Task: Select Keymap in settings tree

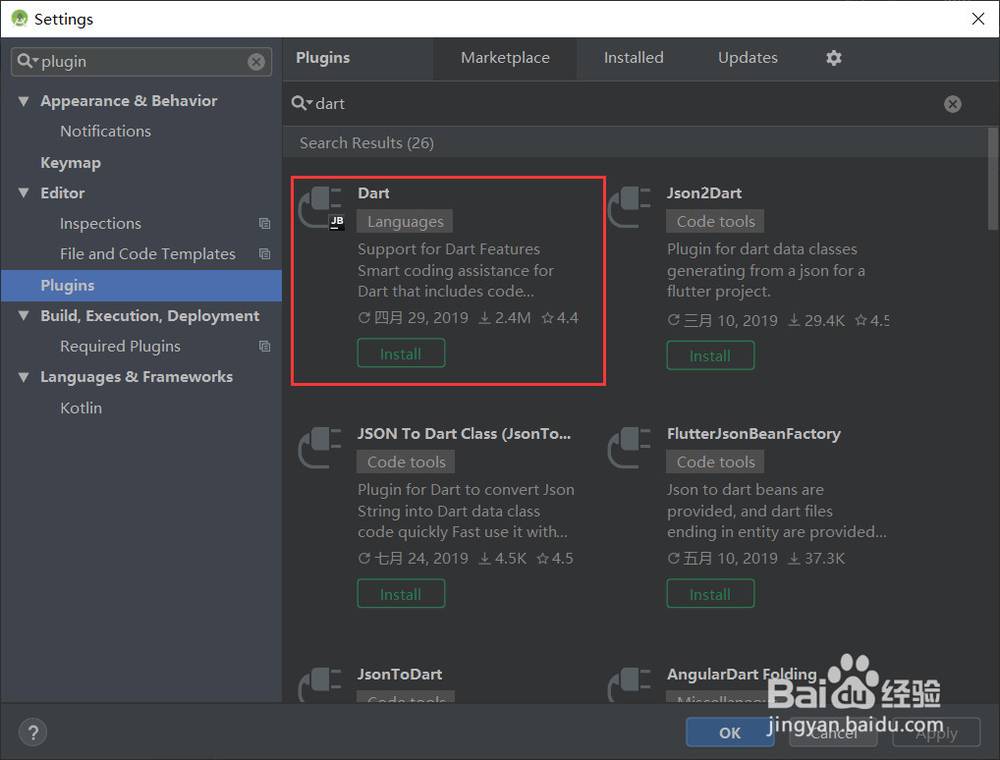Action: coord(142,163)
